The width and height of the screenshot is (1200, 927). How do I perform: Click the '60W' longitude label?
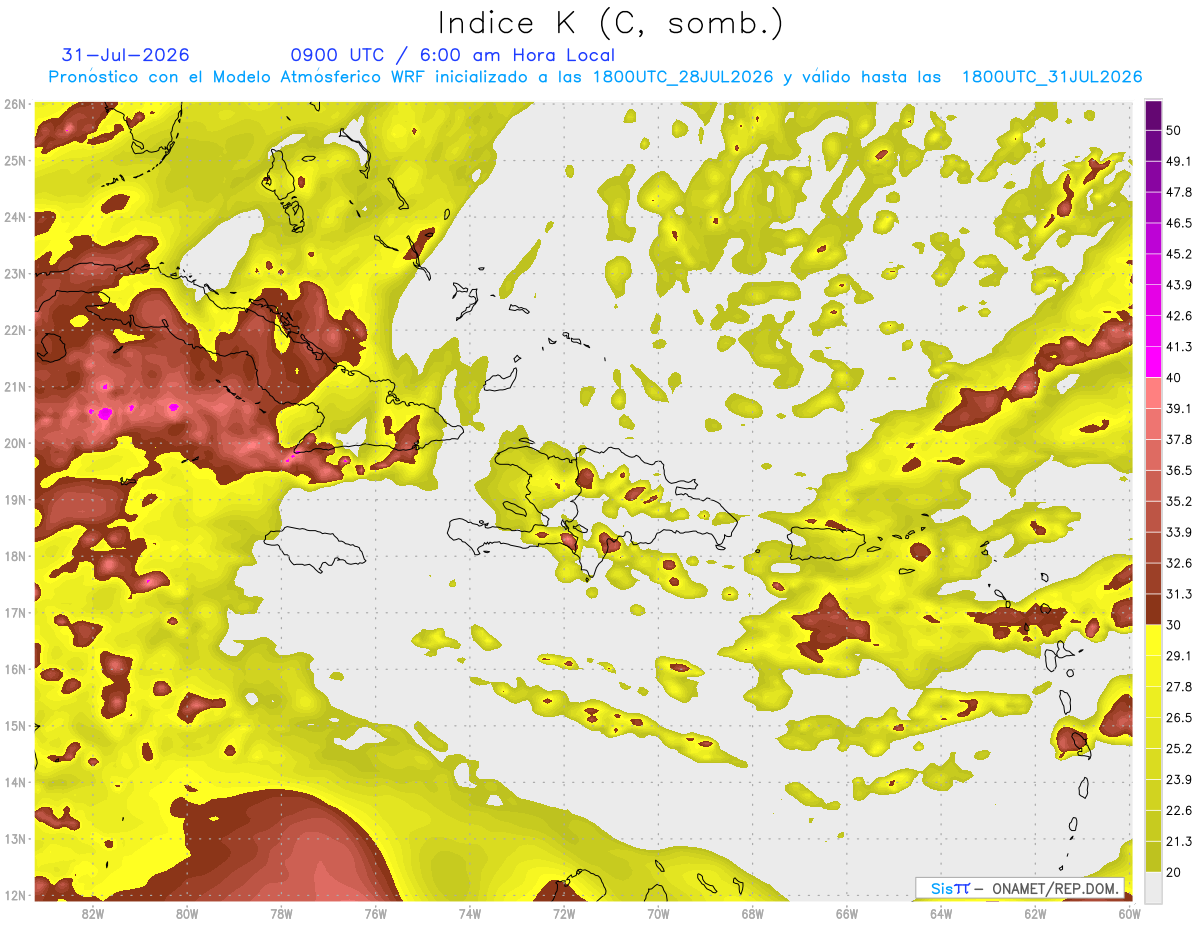coord(1129,914)
